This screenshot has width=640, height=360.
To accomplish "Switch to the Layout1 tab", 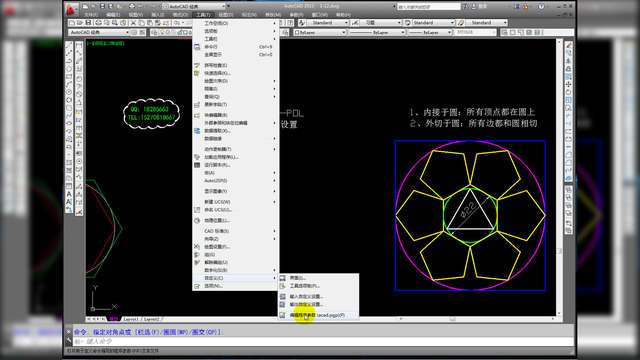I will tap(131, 319).
